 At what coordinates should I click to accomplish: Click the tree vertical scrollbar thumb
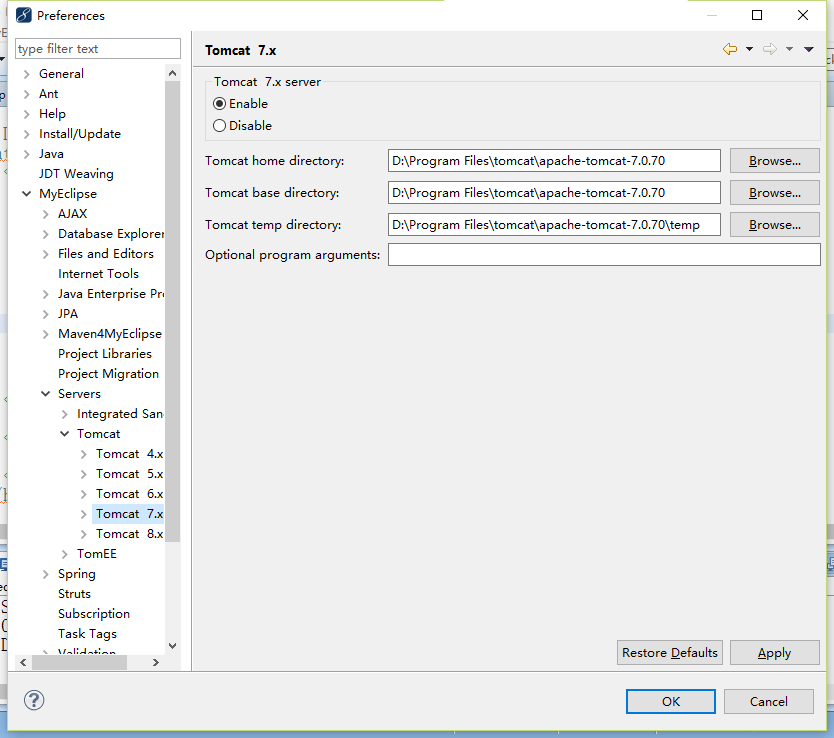pos(172,311)
